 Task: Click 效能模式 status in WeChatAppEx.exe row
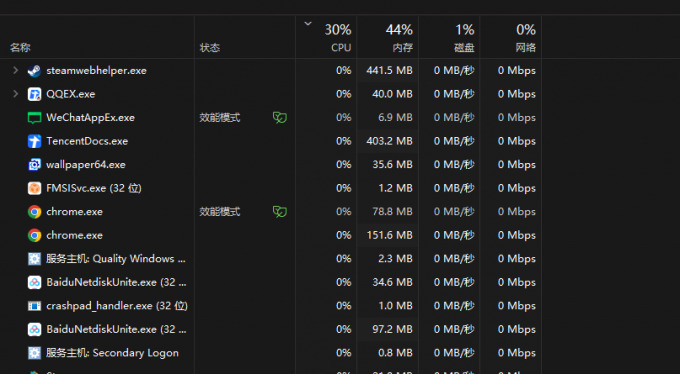[219, 118]
